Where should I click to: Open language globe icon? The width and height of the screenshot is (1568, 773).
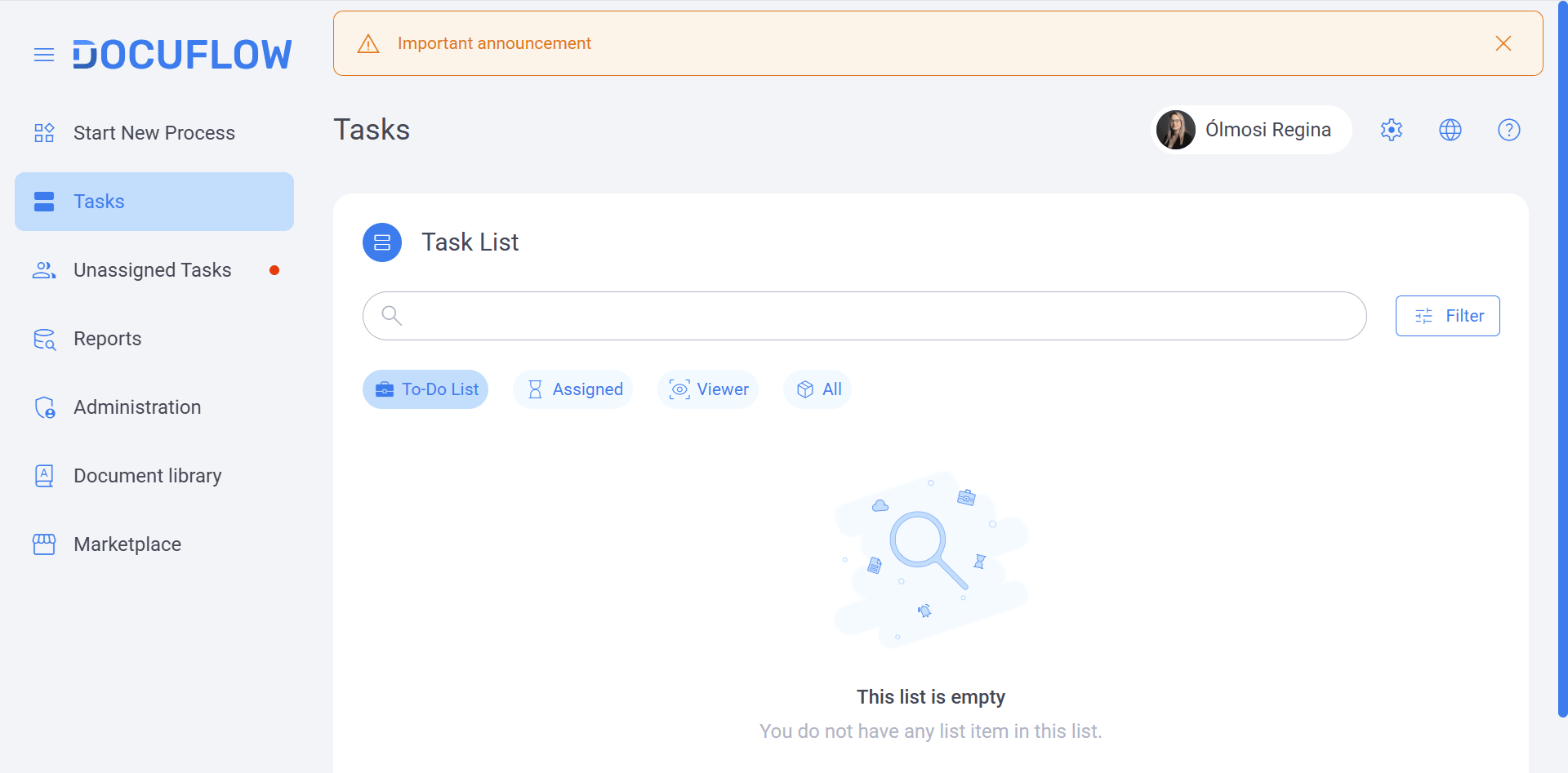click(1450, 130)
